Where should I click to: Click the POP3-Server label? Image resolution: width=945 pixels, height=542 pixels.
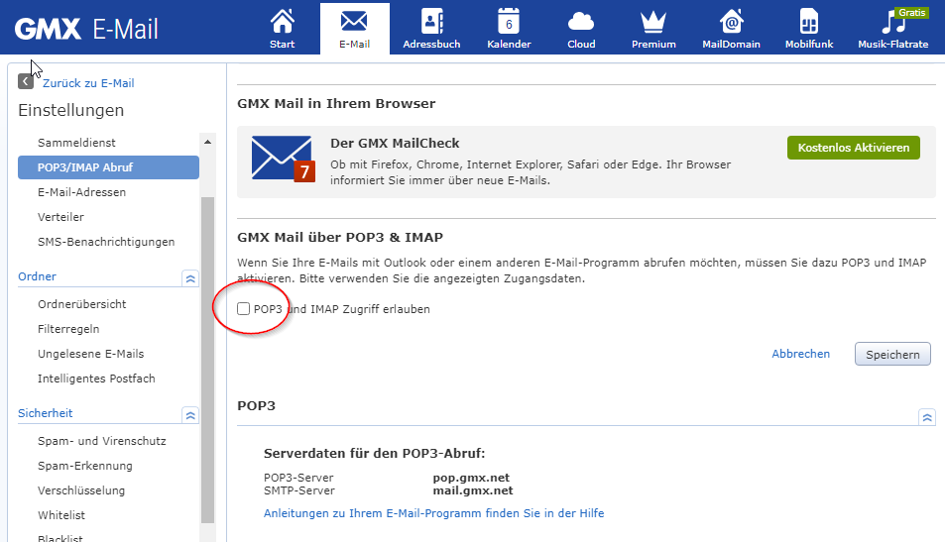click(x=298, y=477)
